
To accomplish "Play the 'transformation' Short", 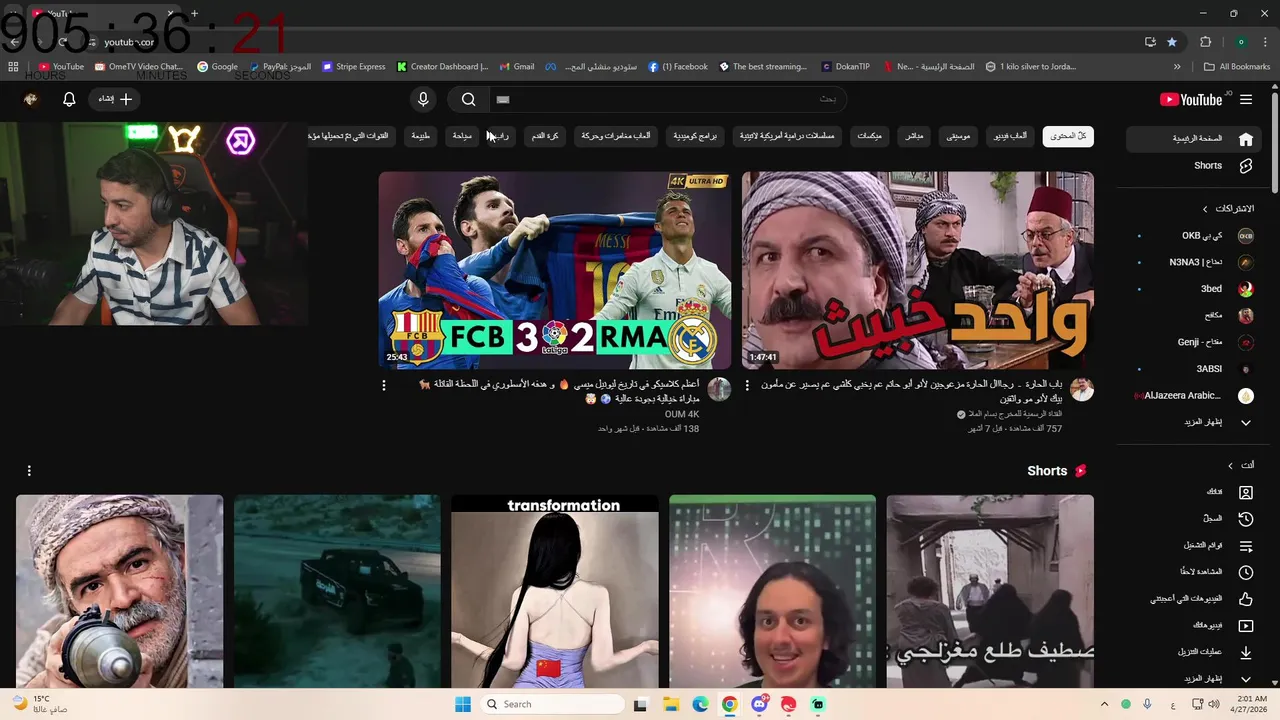I will tap(555, 591).
